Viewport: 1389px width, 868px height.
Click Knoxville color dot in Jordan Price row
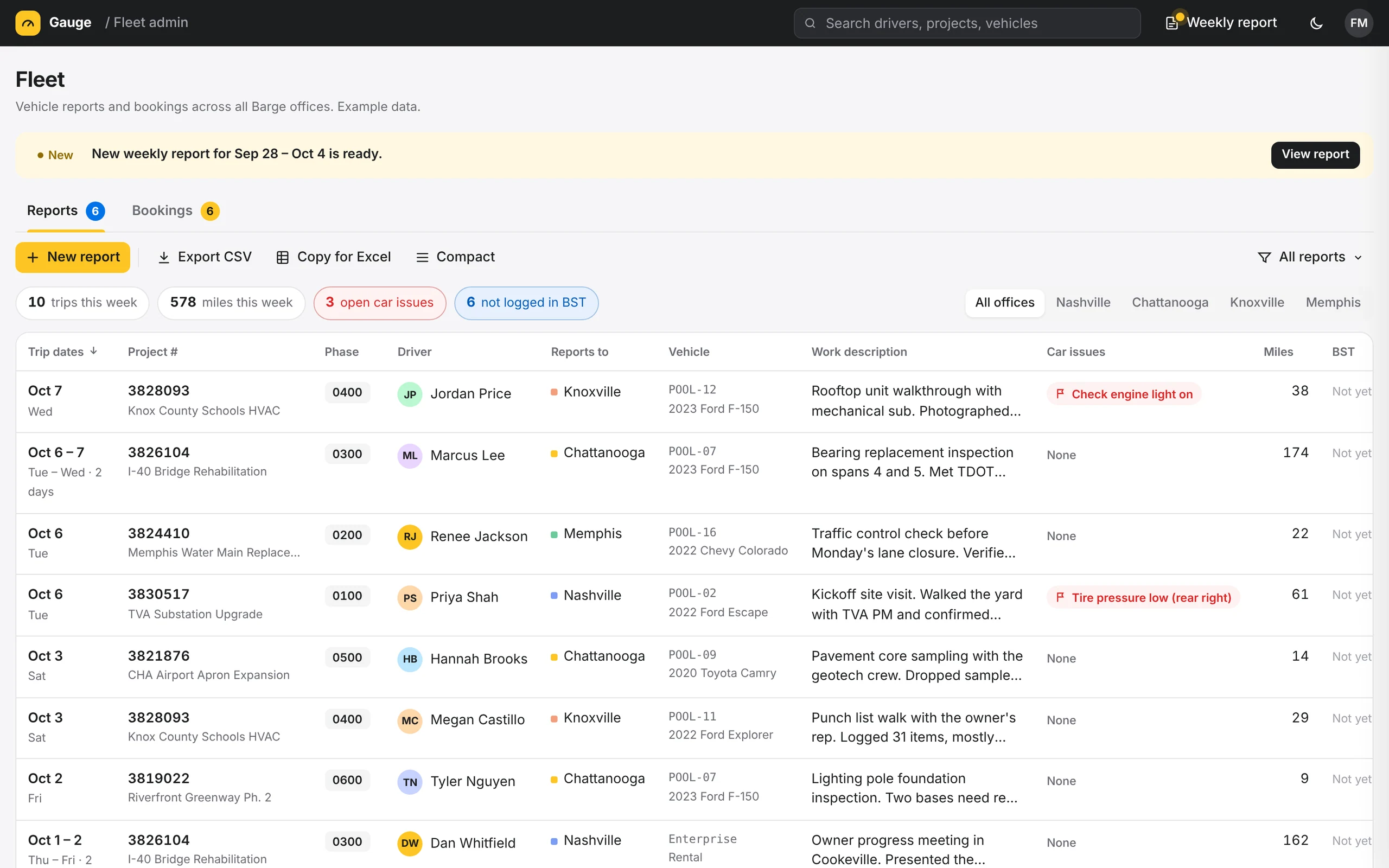[x=554, y=392]
